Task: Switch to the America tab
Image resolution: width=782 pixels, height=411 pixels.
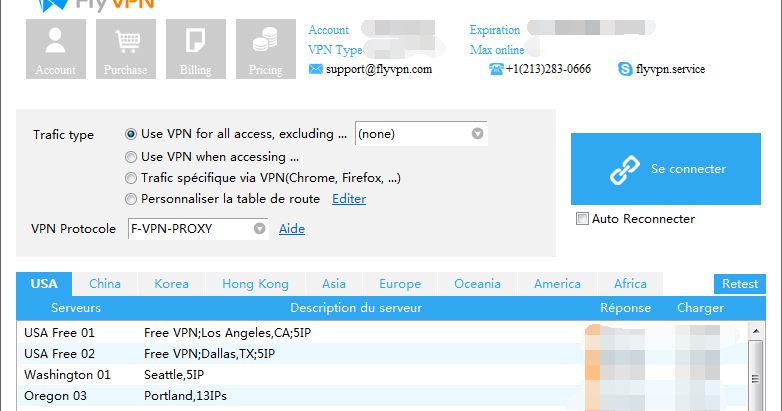Action: pos(557,284)
